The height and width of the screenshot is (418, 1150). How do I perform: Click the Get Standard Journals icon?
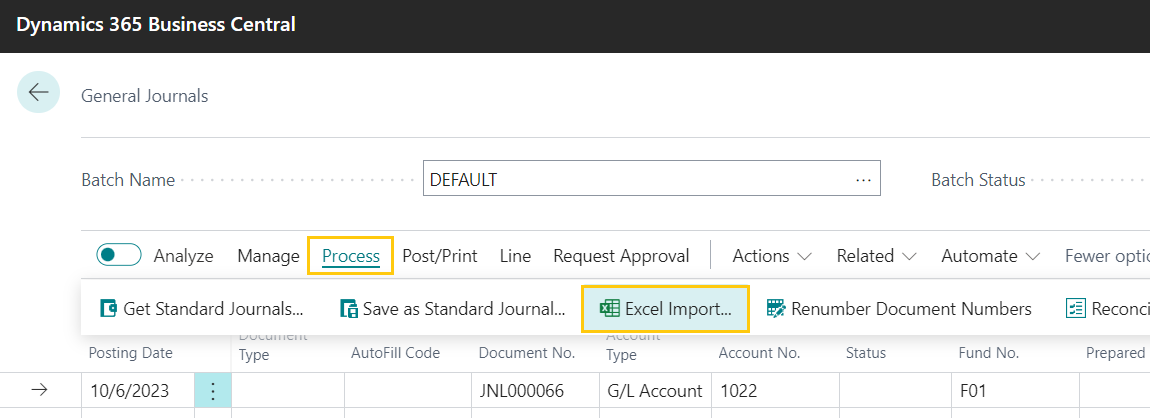click(x=108, y=309)
